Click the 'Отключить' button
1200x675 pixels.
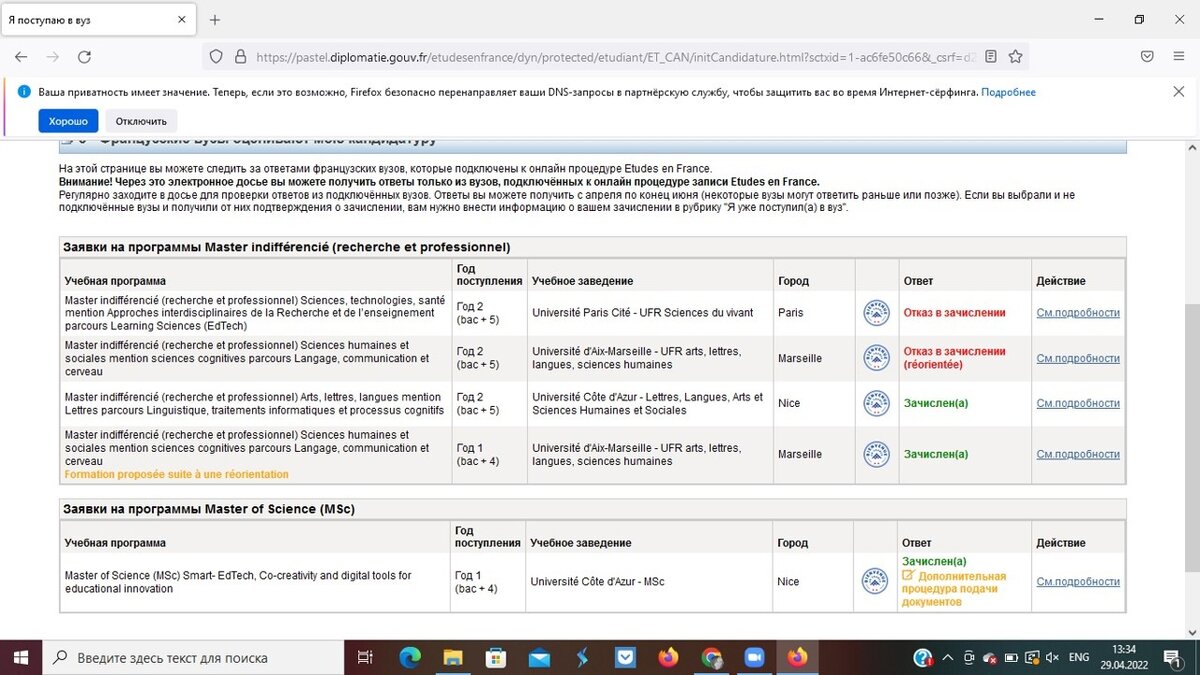[141, 121]
